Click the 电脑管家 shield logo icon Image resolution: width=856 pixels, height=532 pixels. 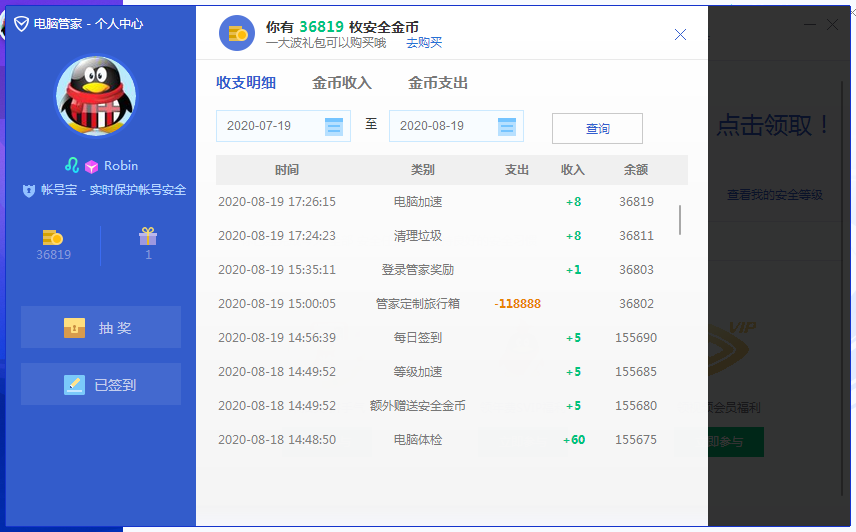21,23
